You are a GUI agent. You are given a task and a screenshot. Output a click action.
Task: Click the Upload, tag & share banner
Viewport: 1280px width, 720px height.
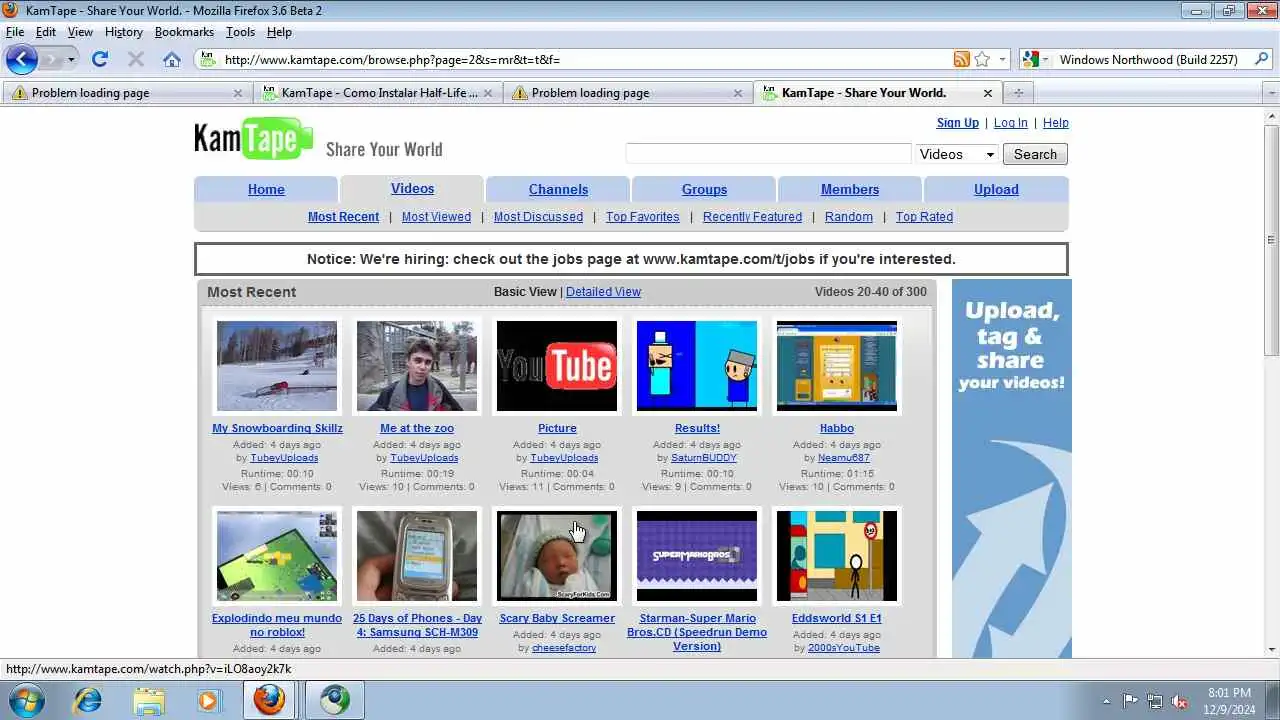(1011, 468)
